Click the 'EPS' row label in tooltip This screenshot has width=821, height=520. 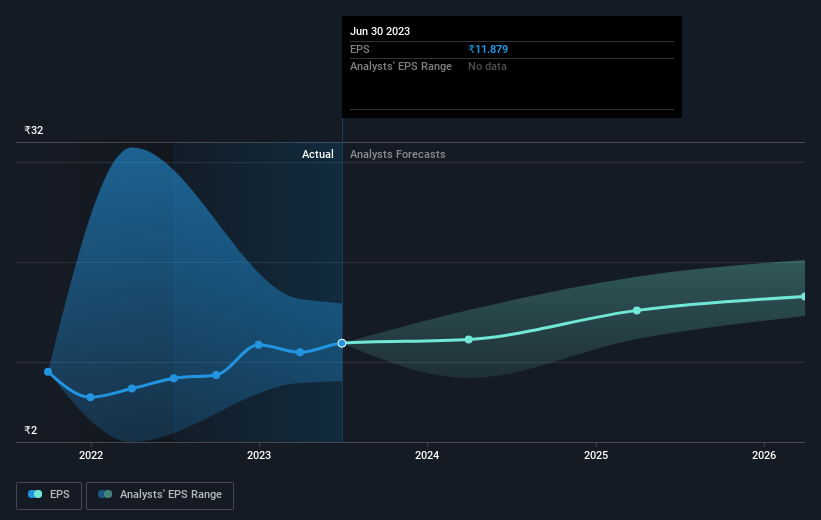[360, 49]
